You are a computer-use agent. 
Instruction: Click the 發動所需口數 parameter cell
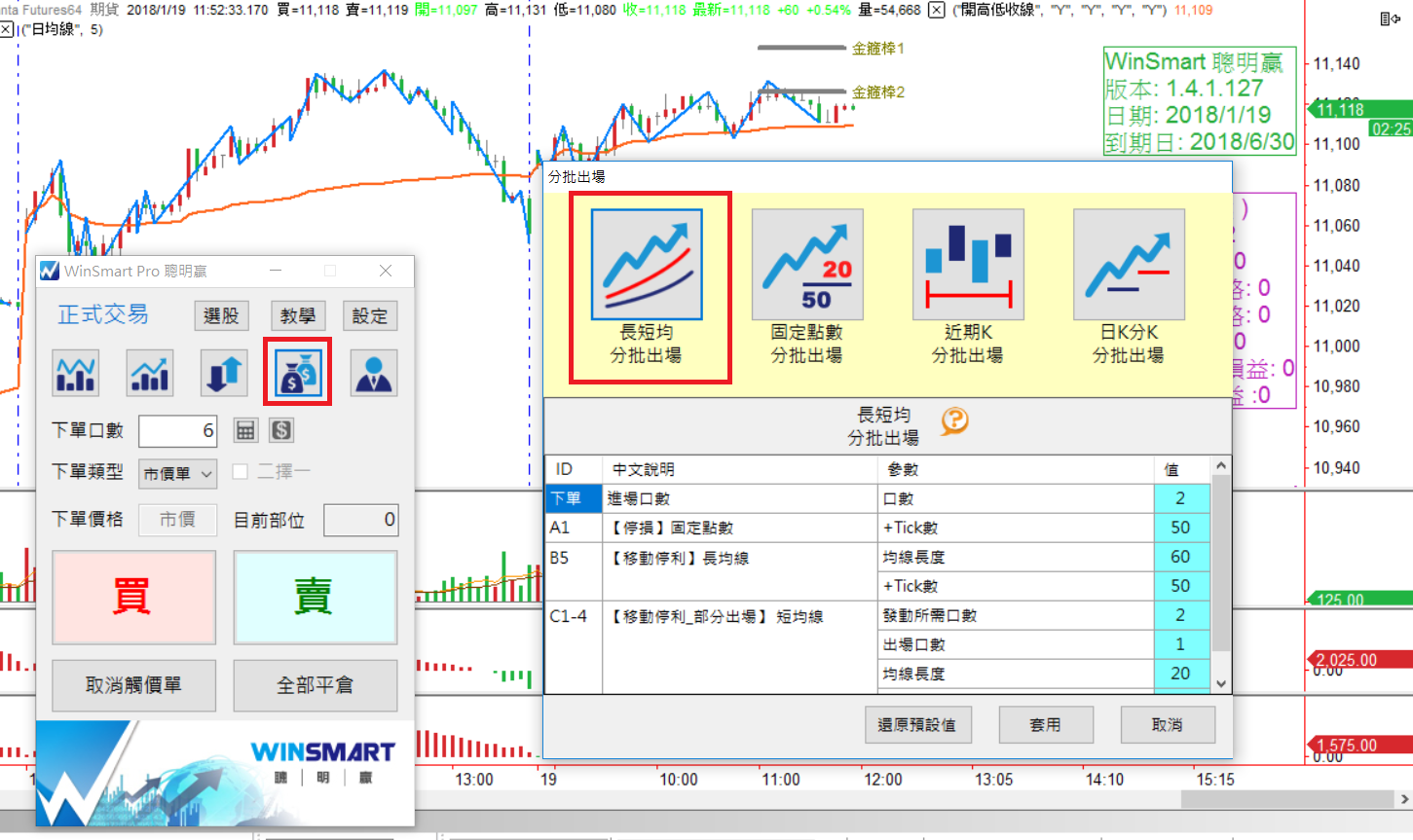[x=1016, y=615]
